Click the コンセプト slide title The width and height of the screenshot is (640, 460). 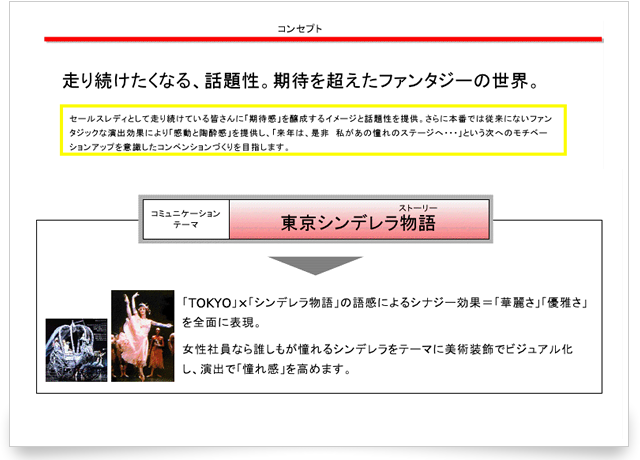(300, 29)
